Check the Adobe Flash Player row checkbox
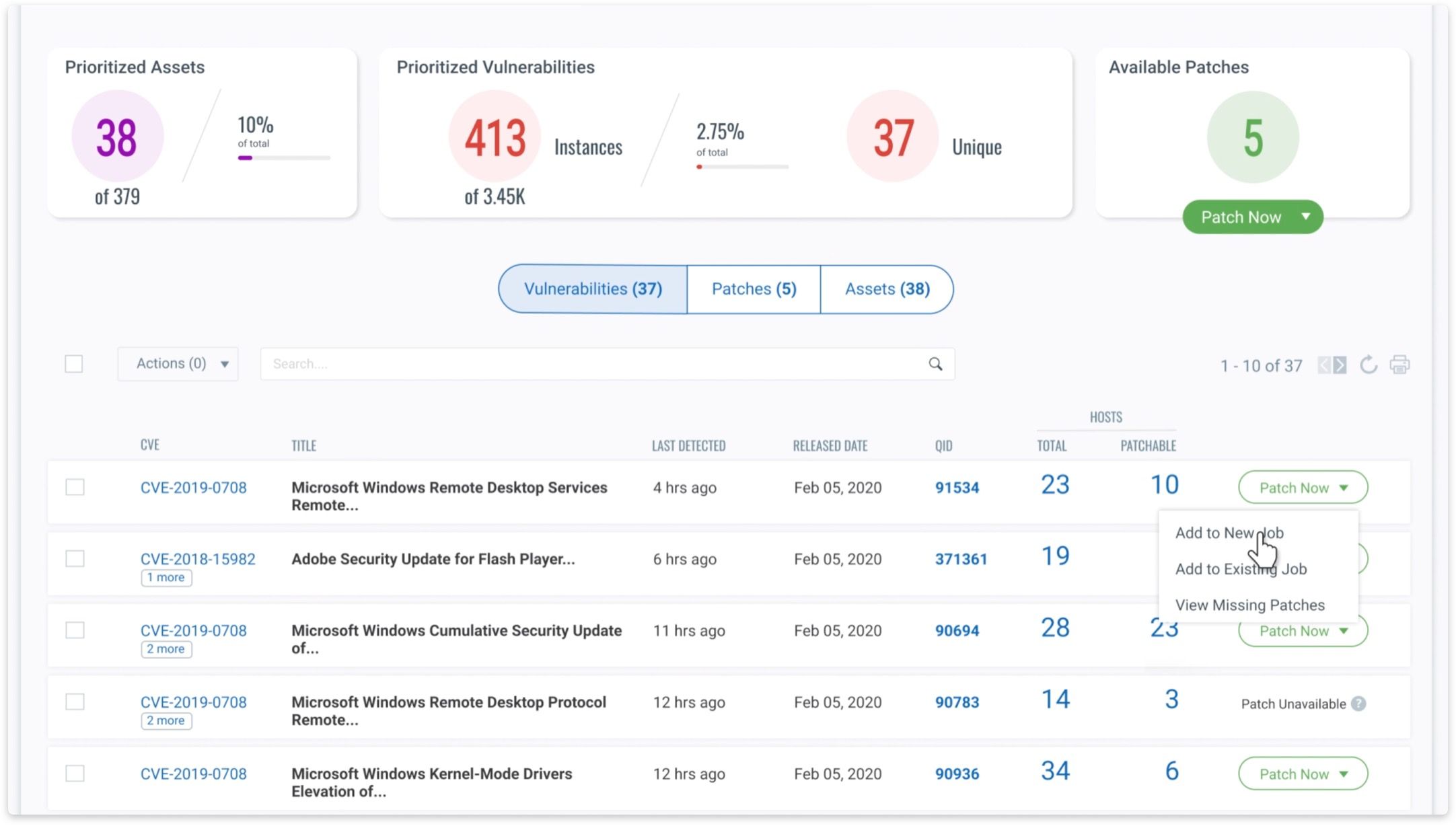The height and width of the screenshot is (826, 1456). click(x=74, y=558)
